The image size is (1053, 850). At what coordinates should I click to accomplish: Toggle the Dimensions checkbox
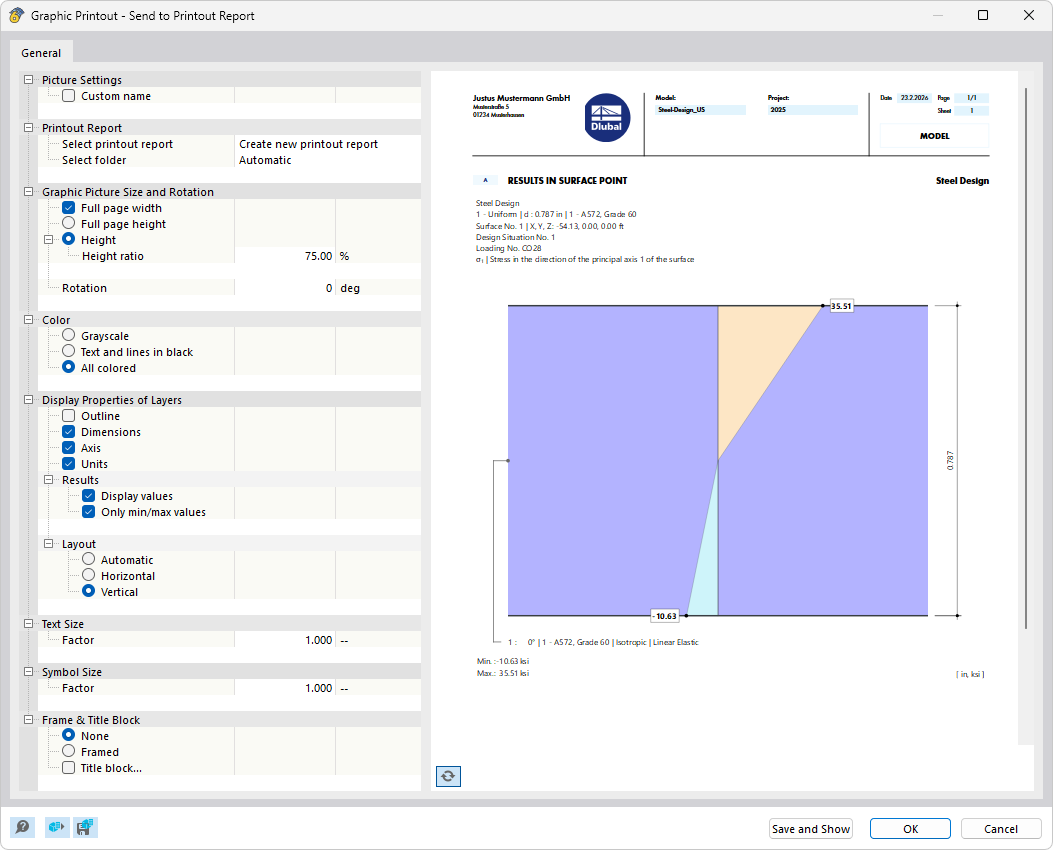68,432
